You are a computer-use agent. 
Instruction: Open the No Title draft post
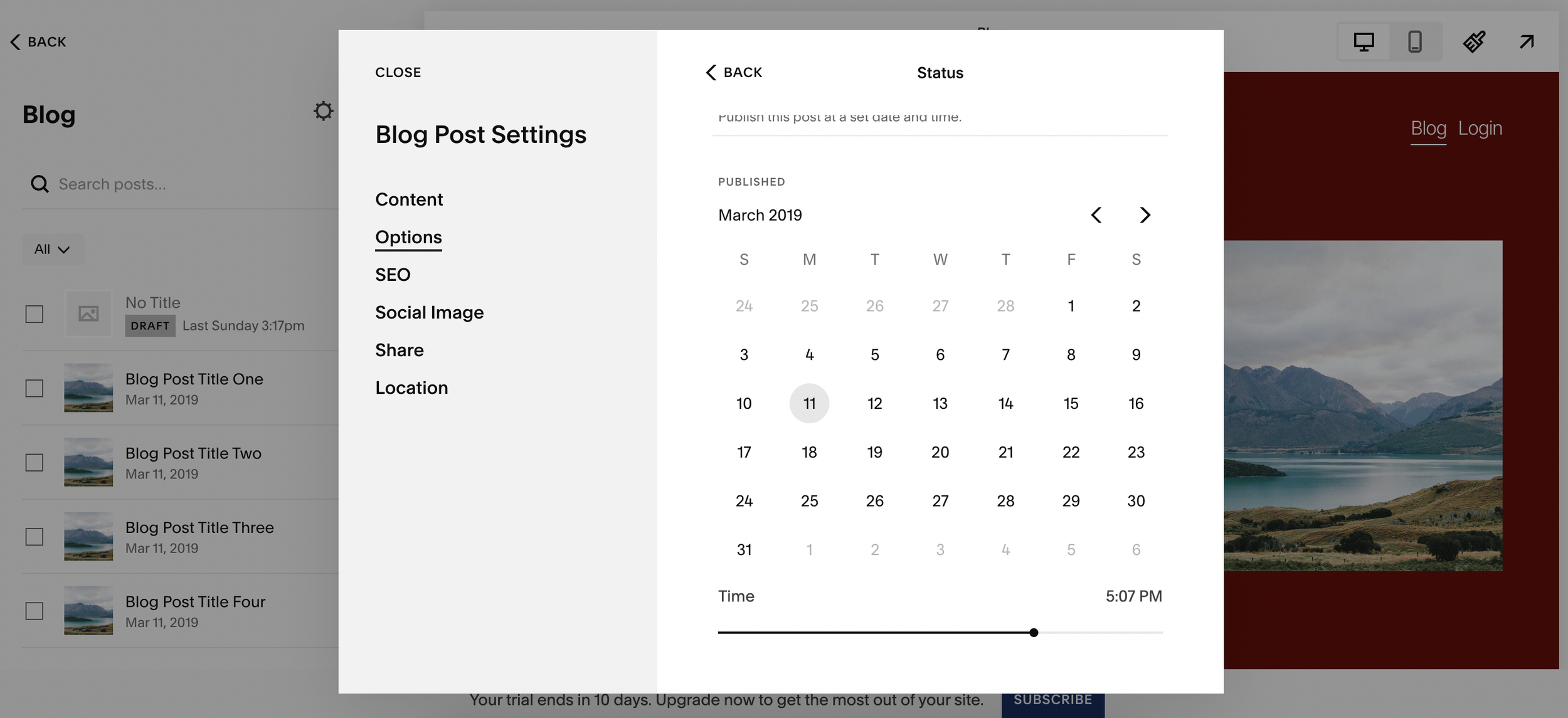point(181,314)
